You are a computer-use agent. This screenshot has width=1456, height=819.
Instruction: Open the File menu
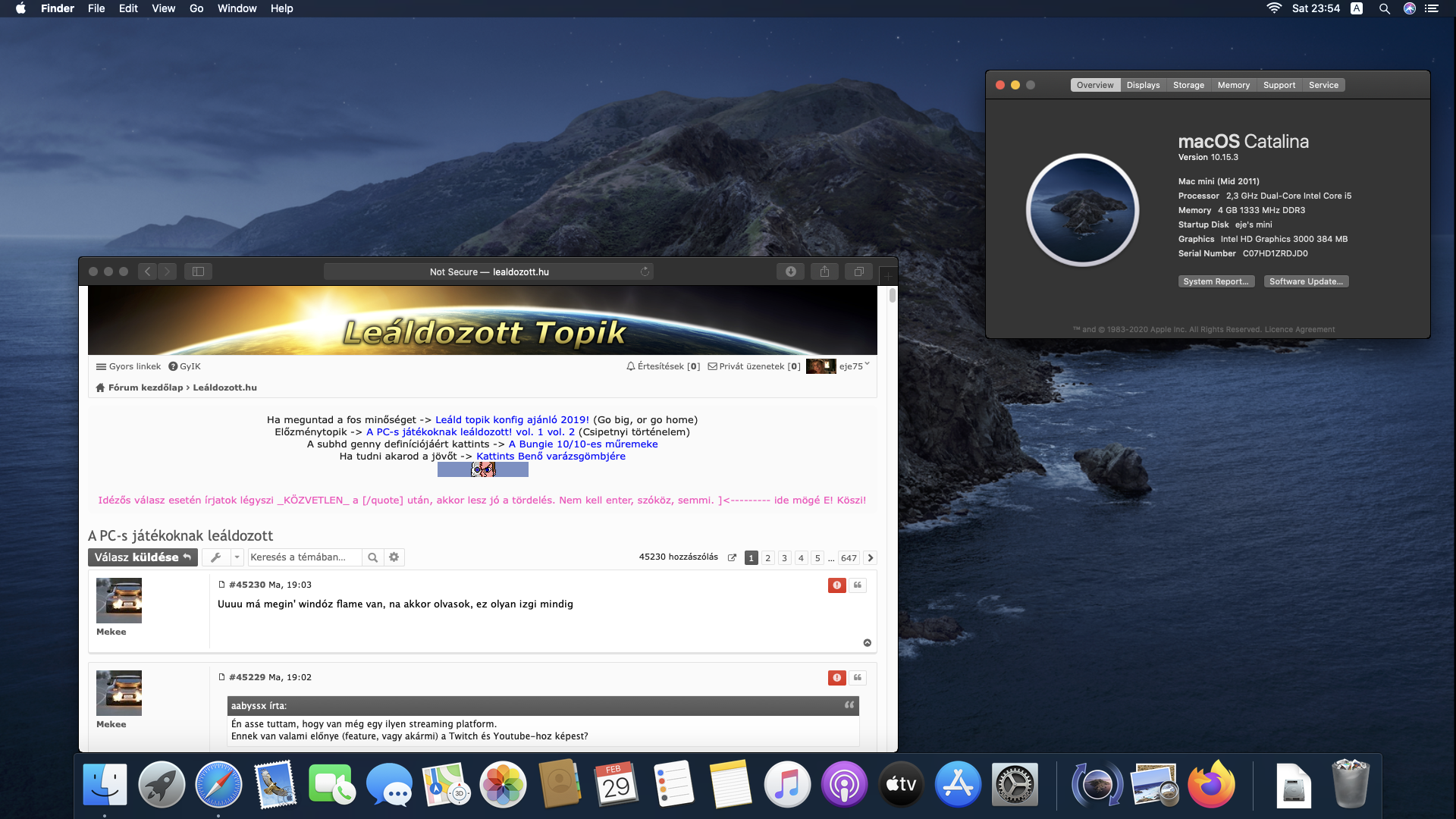[x=96, y=8]
